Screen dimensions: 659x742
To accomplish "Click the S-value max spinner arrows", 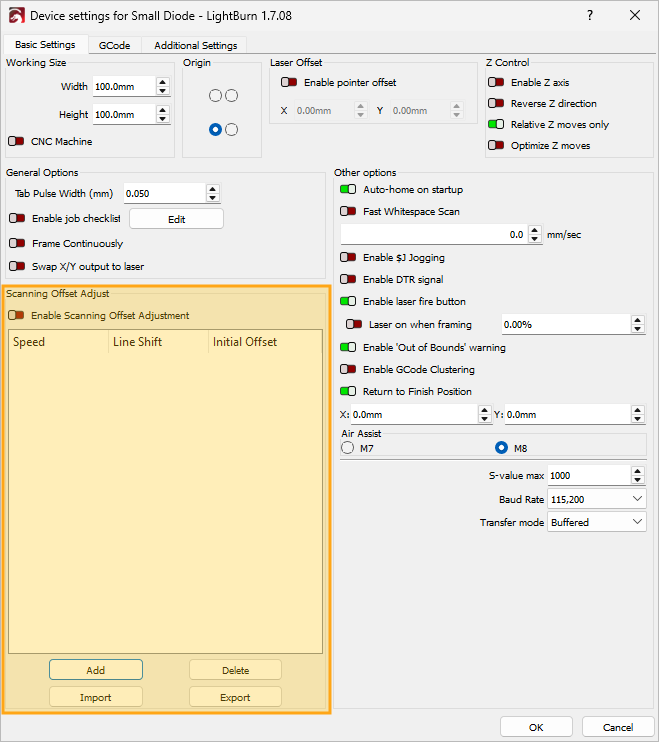I will (x=638, y=475).
